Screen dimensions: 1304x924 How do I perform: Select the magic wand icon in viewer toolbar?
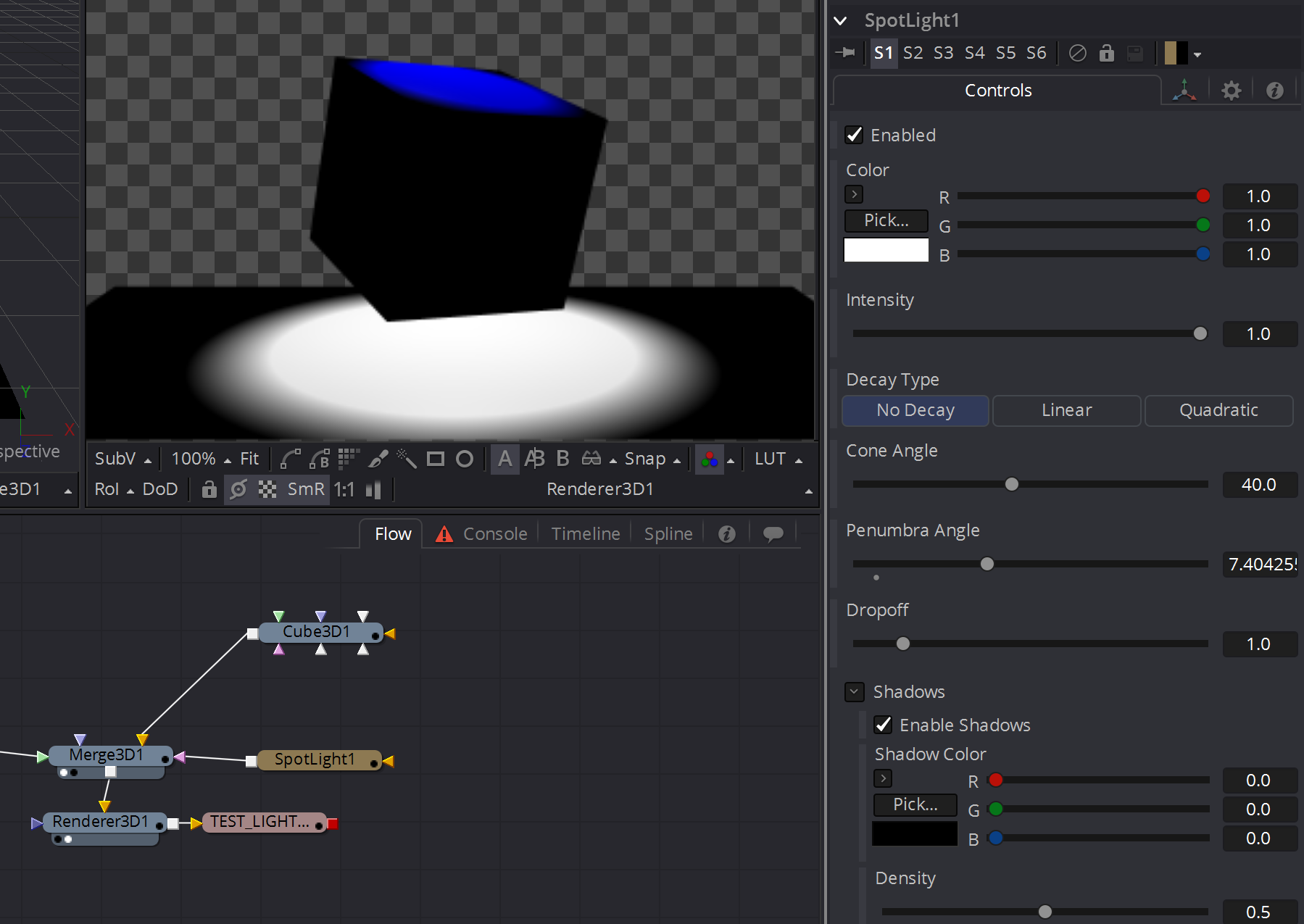pyautogui.click(x=407, y=459)
